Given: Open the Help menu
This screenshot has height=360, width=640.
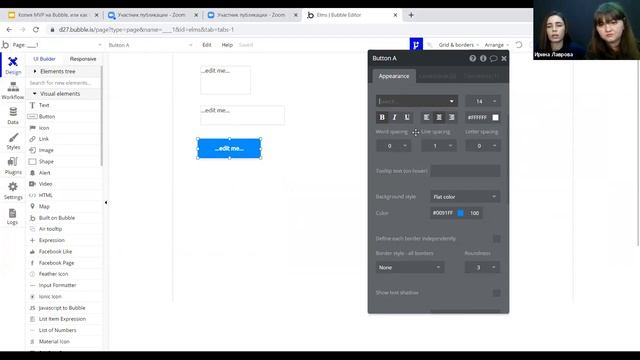Looking at the screenshot, I should coord(227,45).
